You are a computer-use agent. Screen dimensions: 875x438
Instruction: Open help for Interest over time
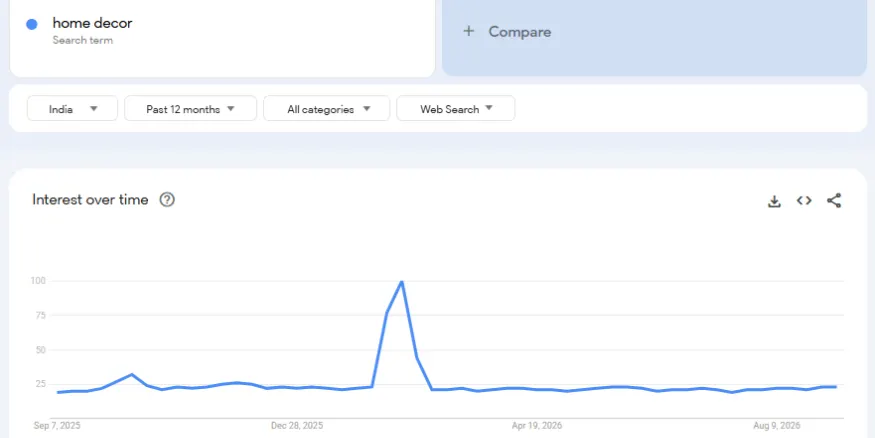(167, 200)
